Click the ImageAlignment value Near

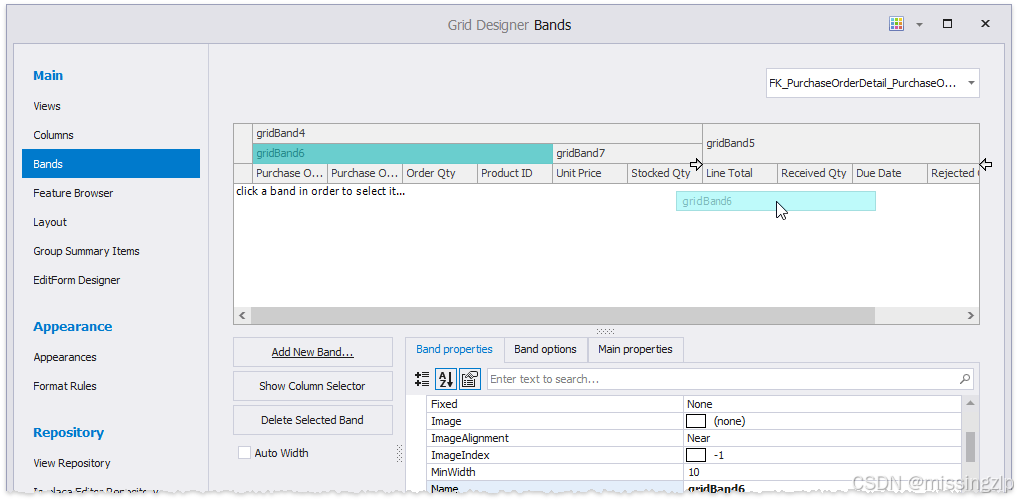point(699,438)
